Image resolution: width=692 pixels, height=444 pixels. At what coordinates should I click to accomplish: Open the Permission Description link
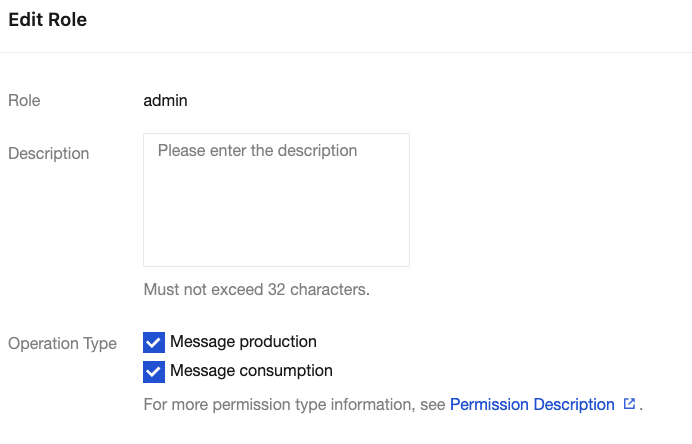(x=532, y=405)
